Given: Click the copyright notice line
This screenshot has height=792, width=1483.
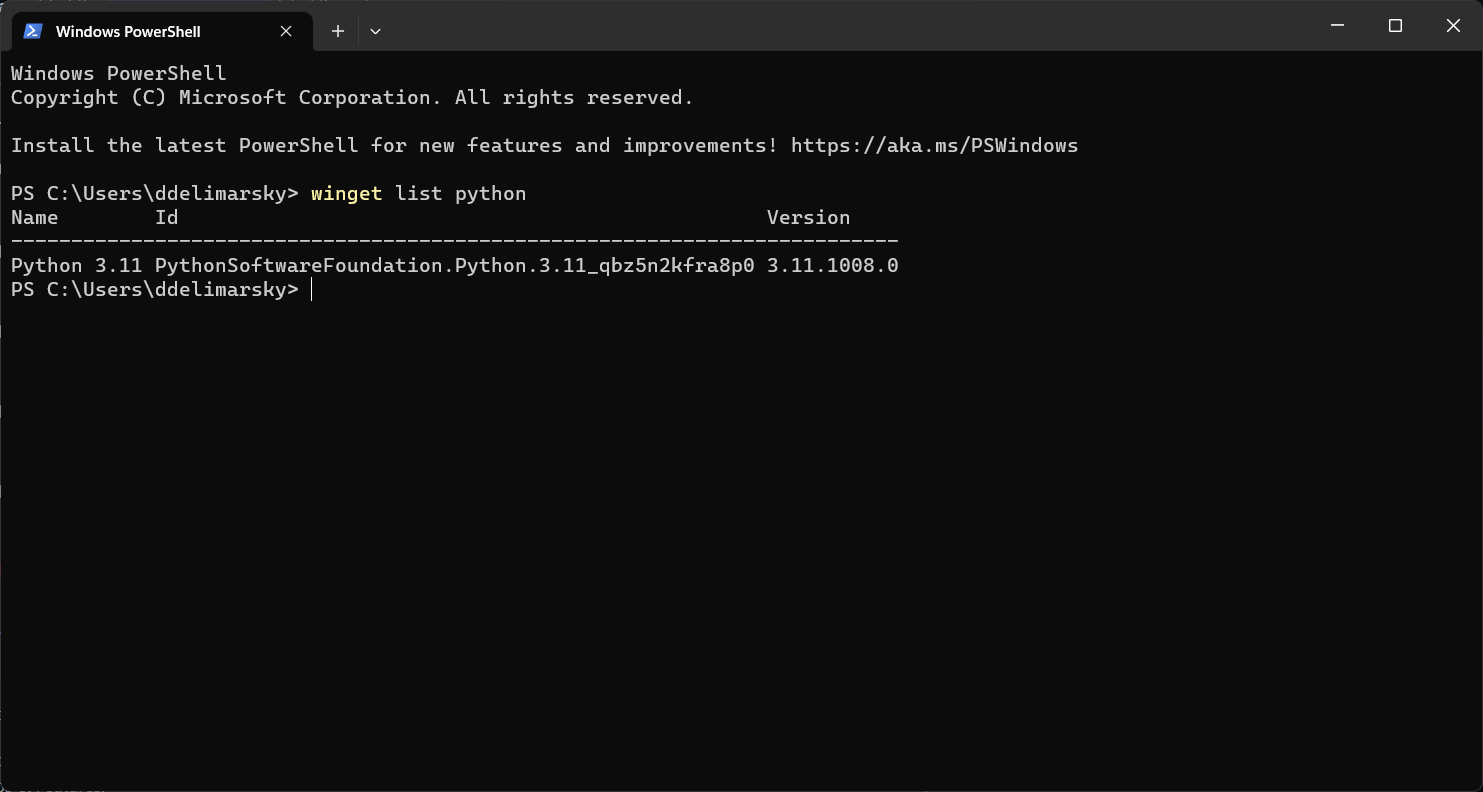Looking at the screenshot, I should (x=350, y=97).
